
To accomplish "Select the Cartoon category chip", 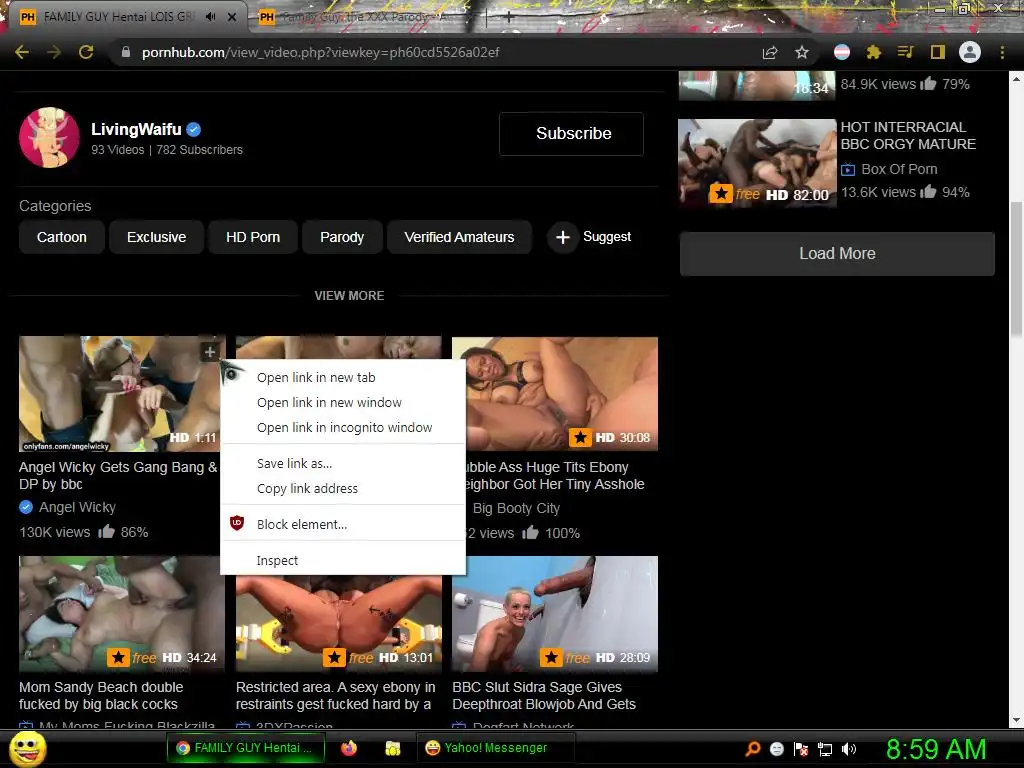I will coord(61,237).
